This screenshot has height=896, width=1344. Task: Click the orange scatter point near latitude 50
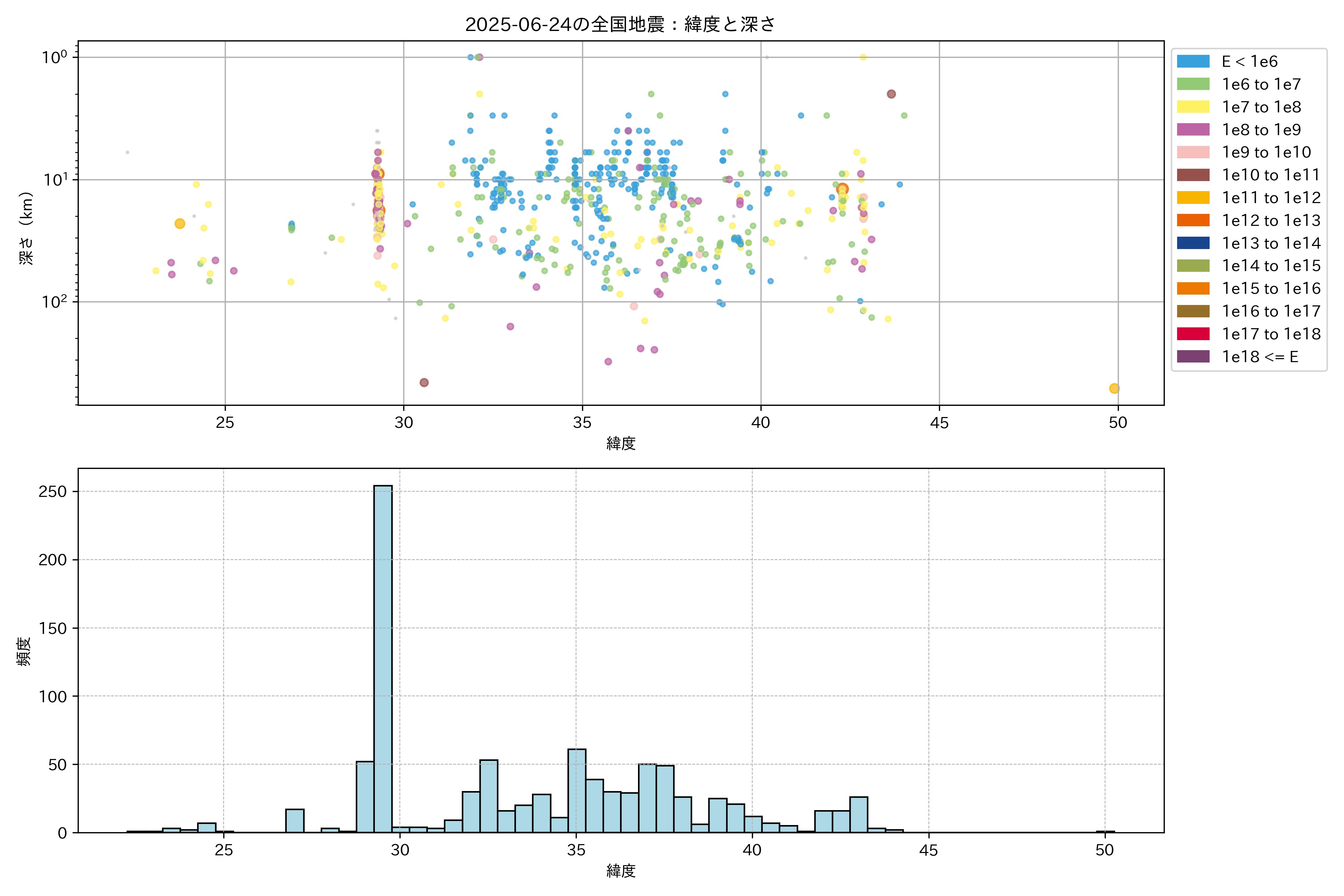pyautogui.click(x=1114, y=389)
